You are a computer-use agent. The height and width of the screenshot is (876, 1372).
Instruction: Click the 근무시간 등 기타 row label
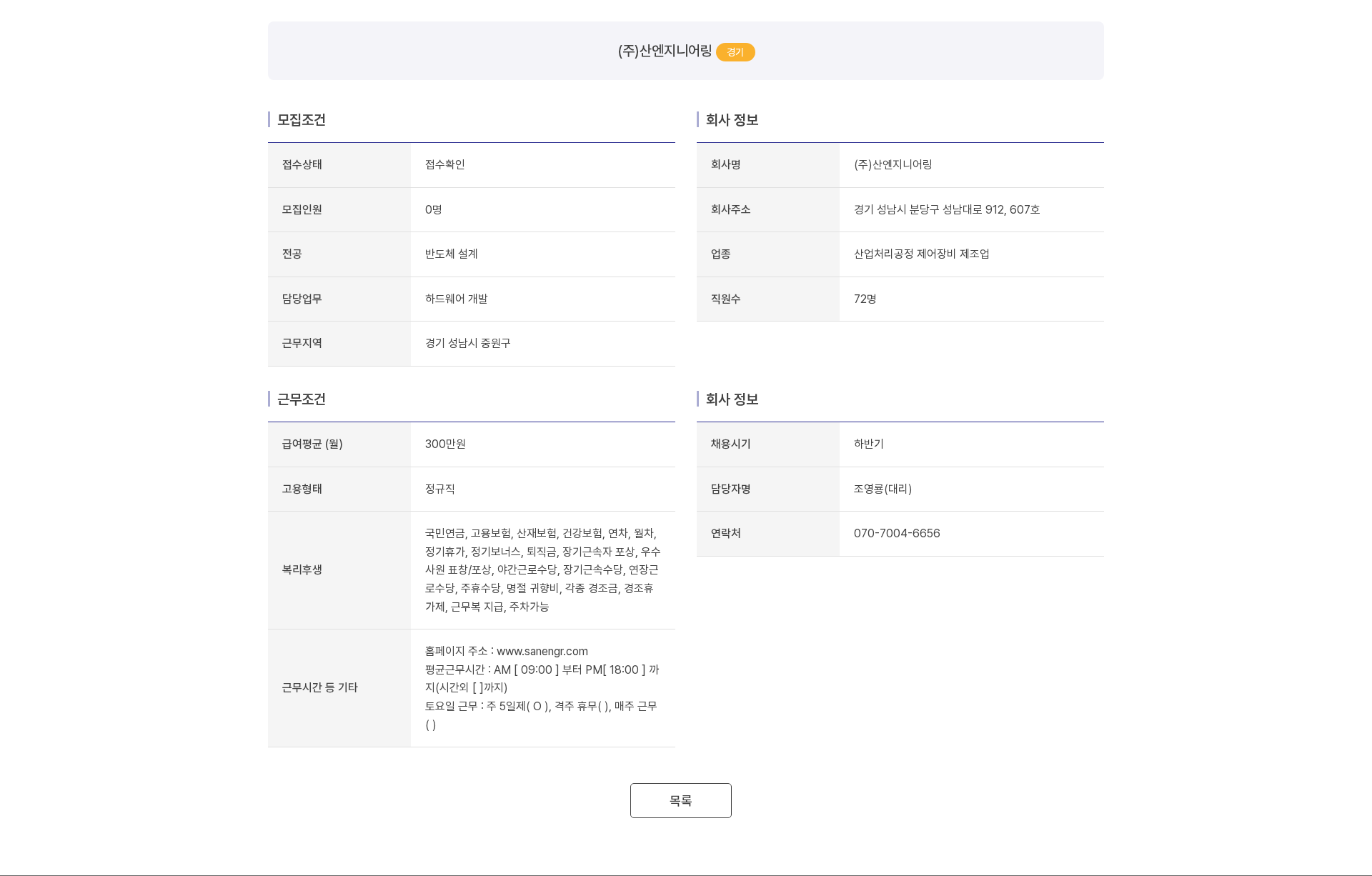click(x=319, y=687)
